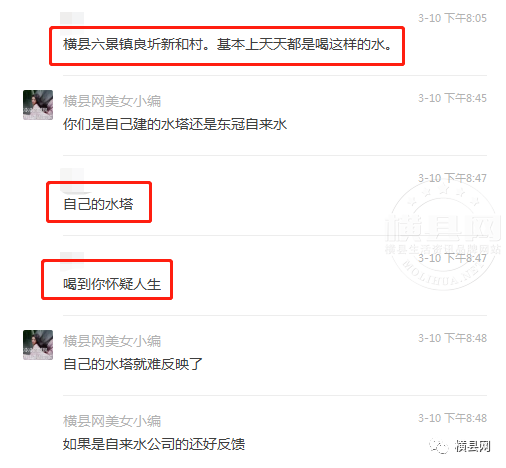Open the first 横县网美女小编 username

pyautogui.click(x=112, y=101)
